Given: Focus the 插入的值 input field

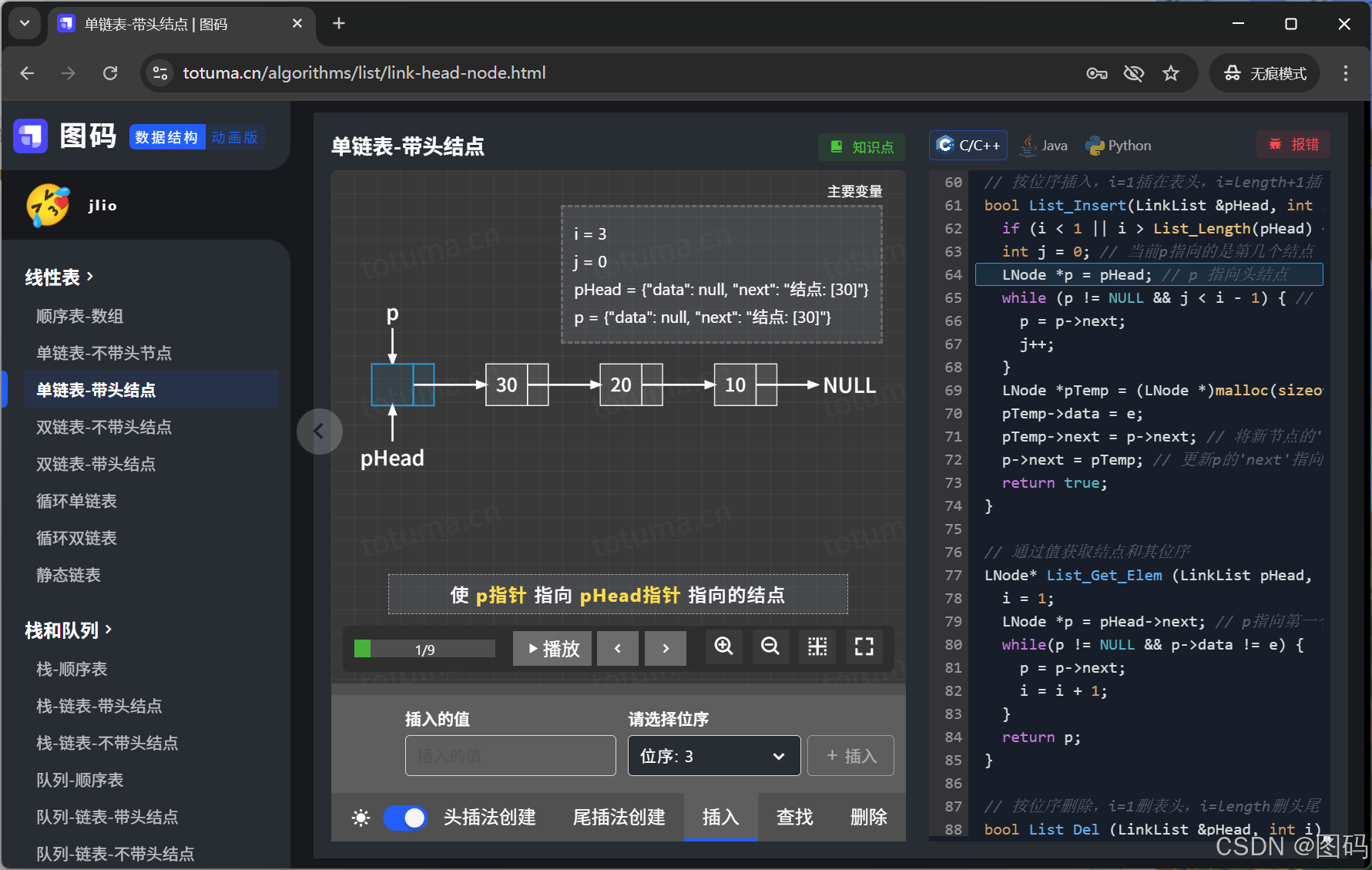Looking at the screenshot, I should [511, 756].
